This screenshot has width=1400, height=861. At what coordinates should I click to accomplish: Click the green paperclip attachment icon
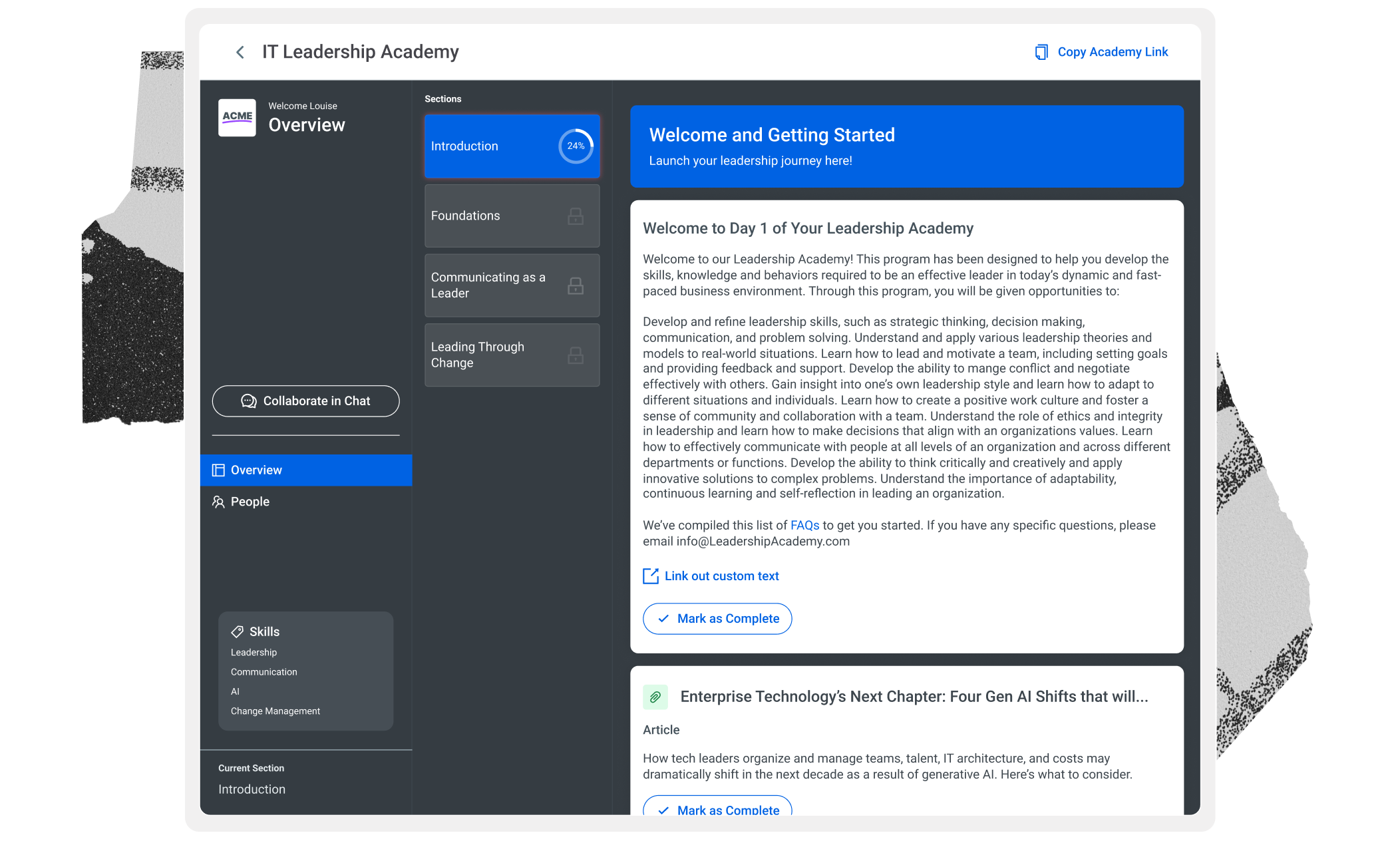pos(655,697)
